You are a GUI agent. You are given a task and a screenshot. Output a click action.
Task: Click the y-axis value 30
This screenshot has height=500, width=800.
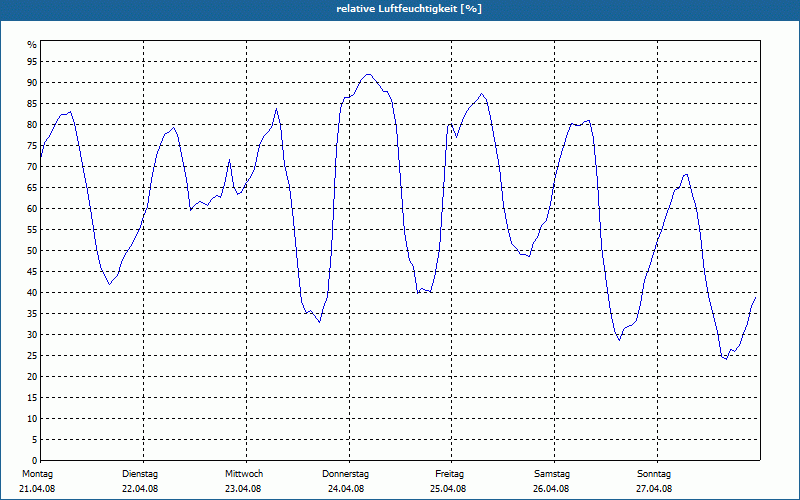click(32, 335)
